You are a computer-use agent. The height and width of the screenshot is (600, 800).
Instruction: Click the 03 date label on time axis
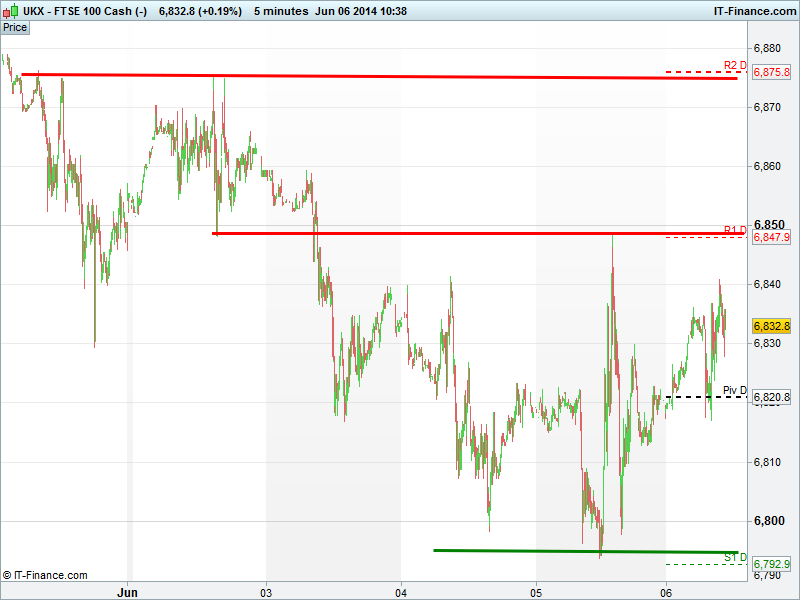[266, 593]
